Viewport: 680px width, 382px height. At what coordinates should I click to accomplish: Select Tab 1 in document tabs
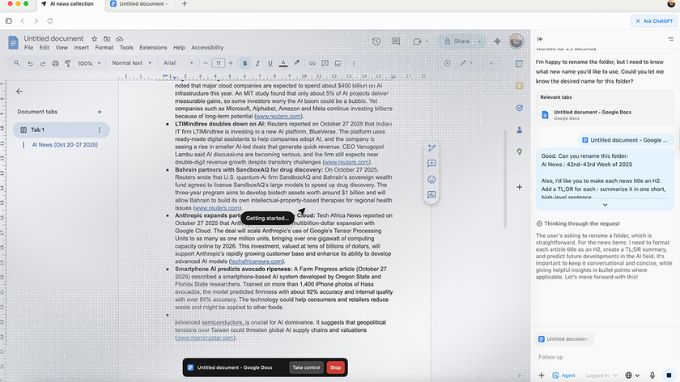pyautogui.click(x=61, y=130)
